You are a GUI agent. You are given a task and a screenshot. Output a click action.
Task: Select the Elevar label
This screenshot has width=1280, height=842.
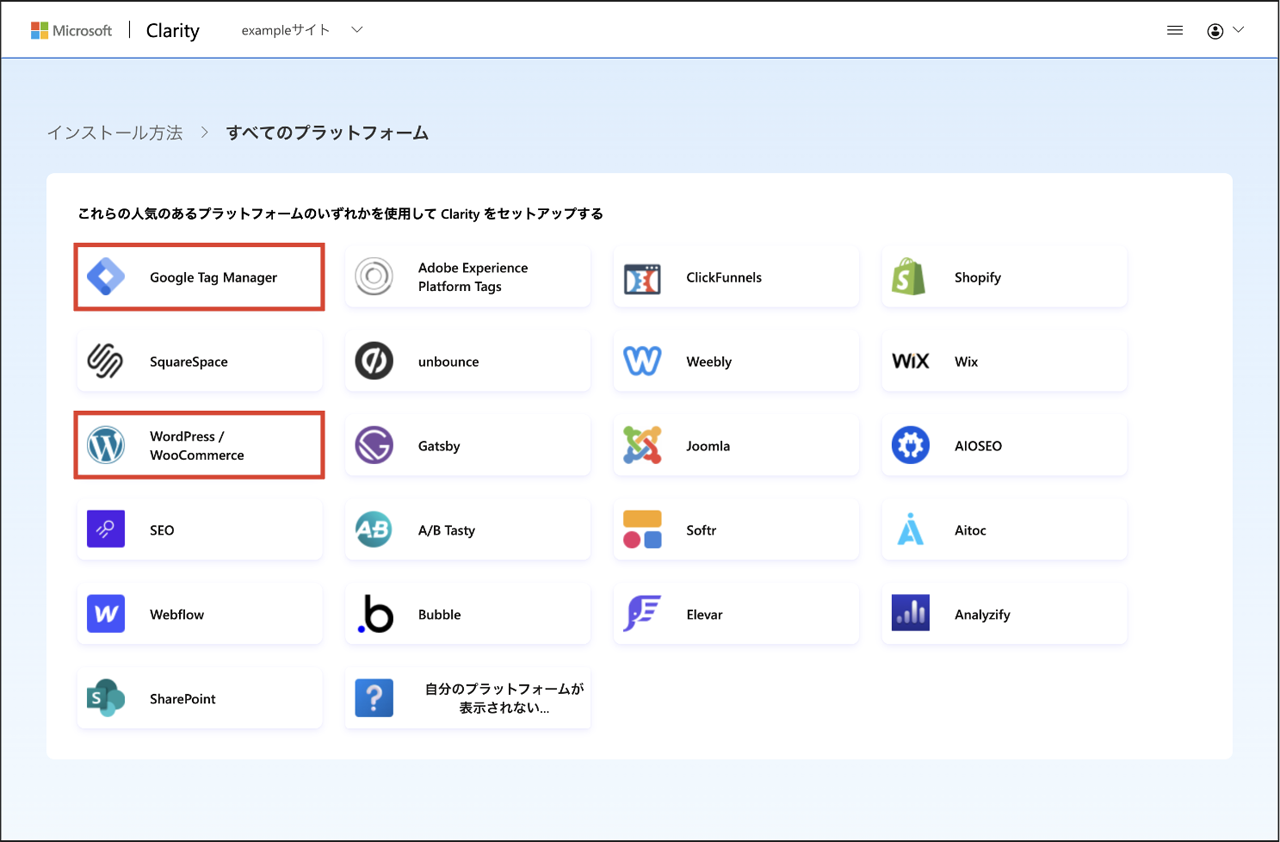point(704,614)
